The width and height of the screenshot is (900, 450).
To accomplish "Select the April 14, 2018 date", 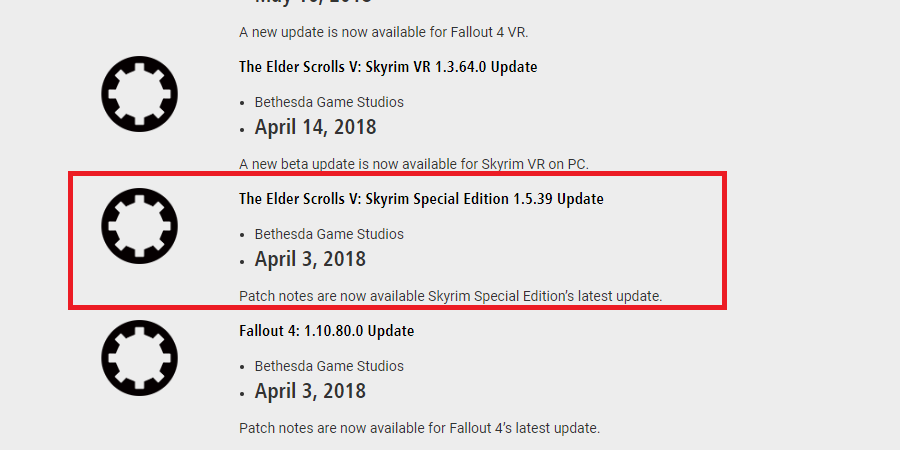I will (315, 127).
